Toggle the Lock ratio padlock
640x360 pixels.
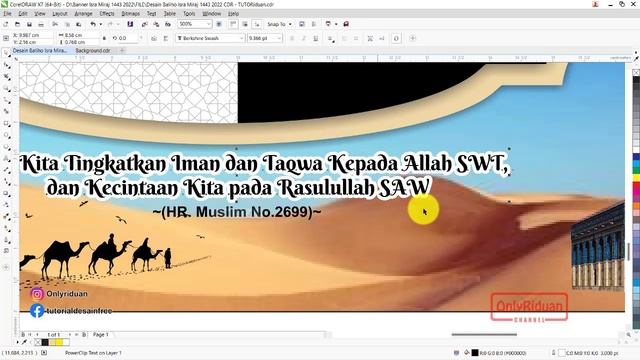(x=104, y=38)
